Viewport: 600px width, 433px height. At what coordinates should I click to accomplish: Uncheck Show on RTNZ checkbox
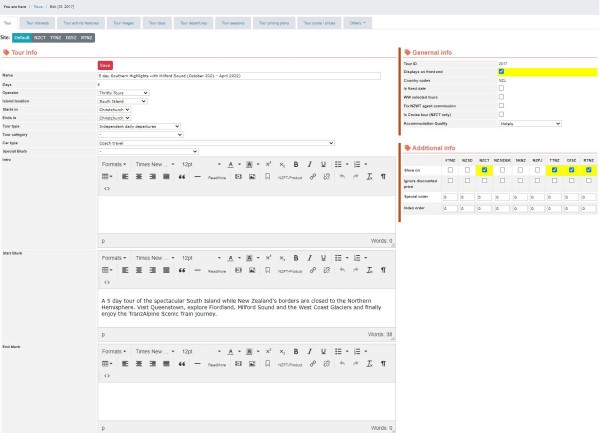589,170
